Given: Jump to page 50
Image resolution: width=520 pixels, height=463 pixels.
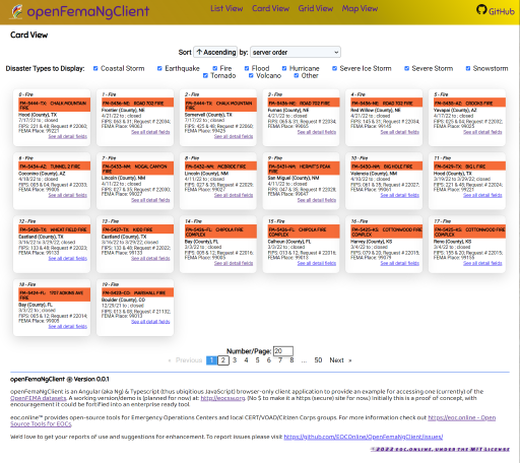Looking at the screenshot, I should (x=318, y=360).
